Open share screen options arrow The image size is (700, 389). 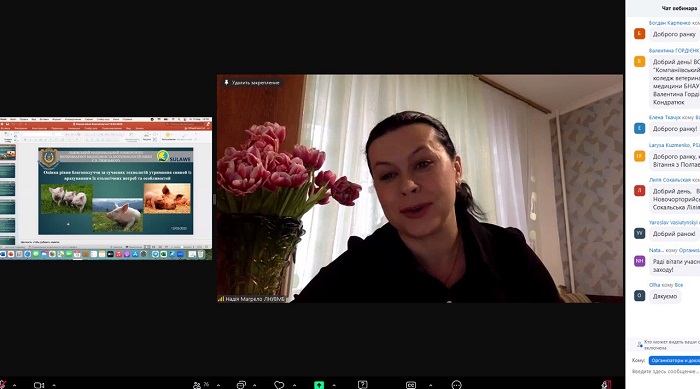[334, 385]
